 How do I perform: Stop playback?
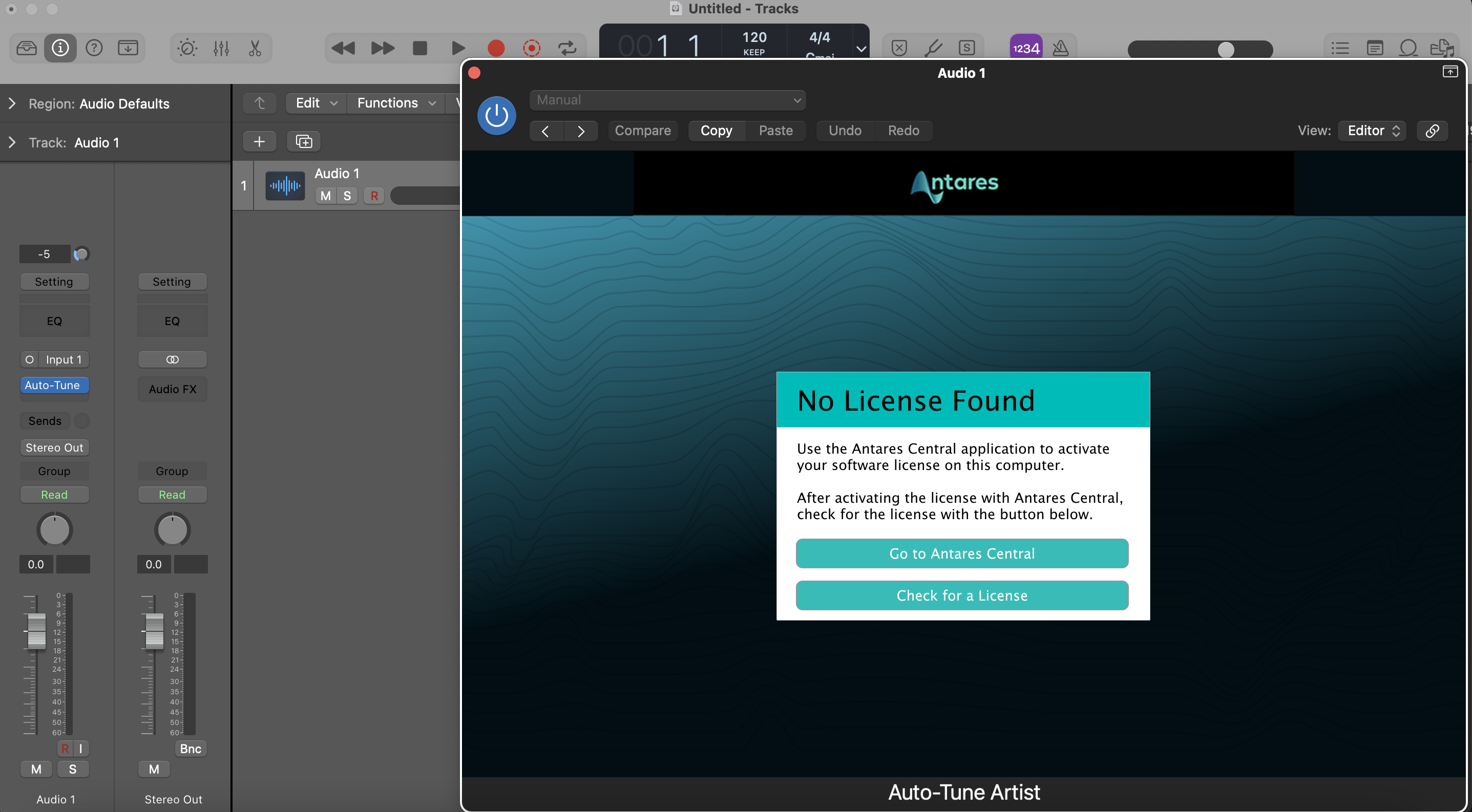420,48
